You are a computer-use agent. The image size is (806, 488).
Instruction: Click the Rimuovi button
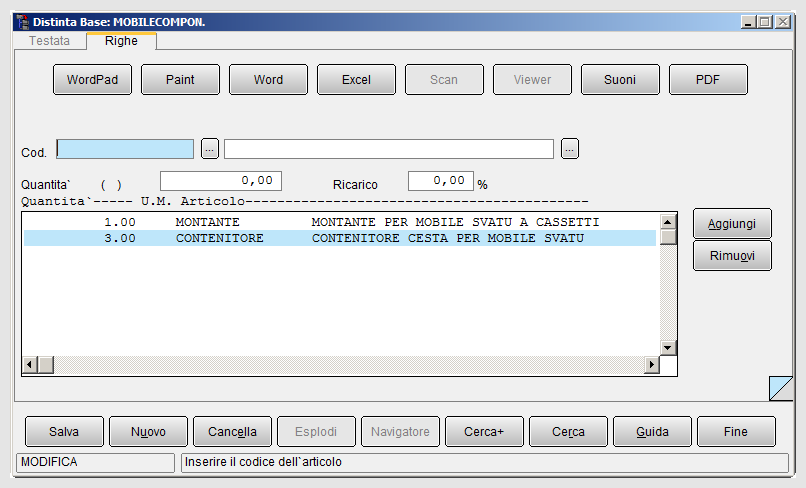point(732,256)
